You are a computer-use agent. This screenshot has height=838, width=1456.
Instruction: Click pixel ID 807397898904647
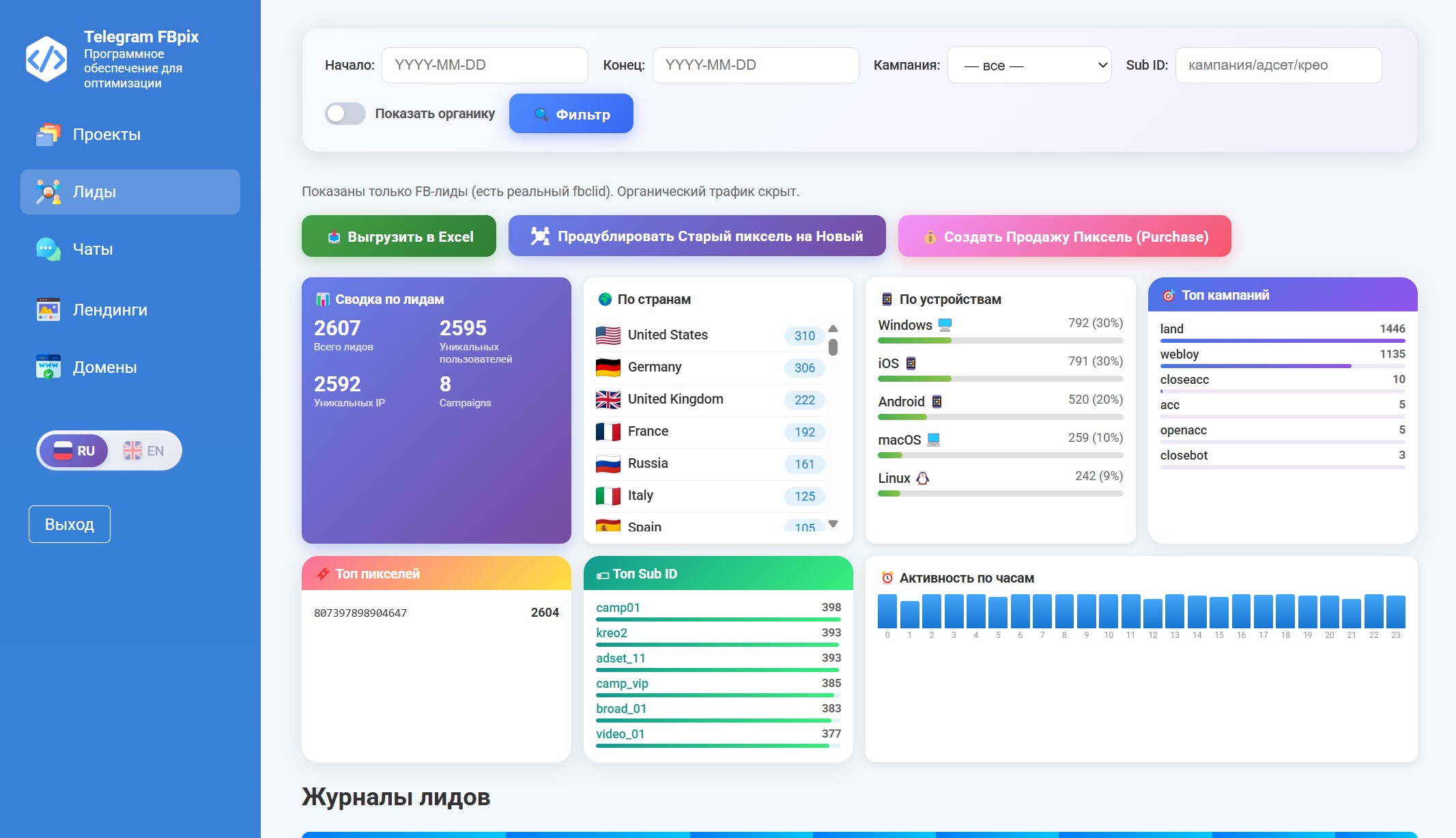tap(360, 613)
